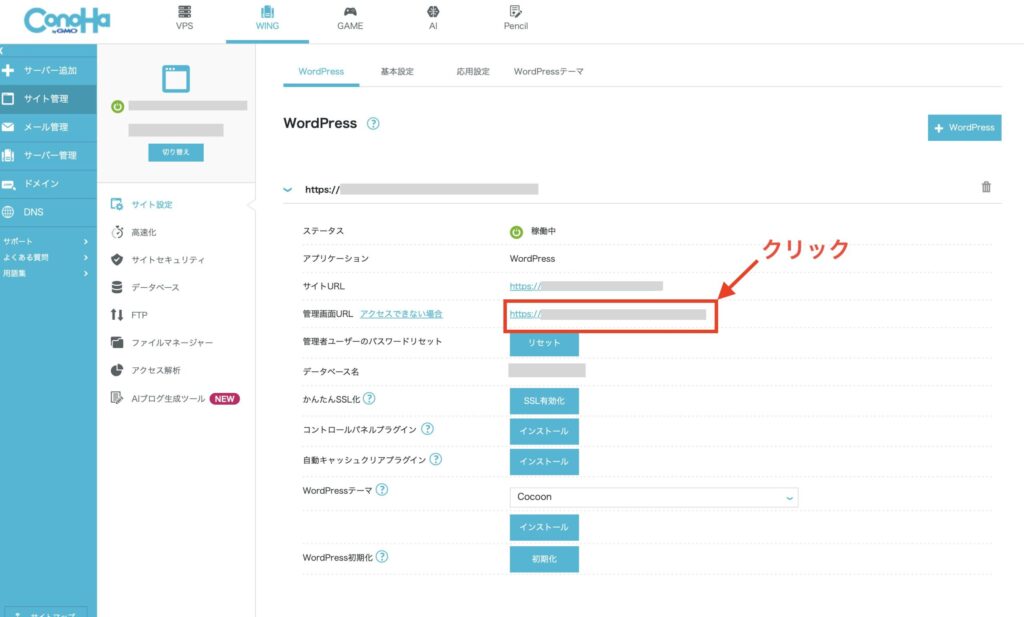Click the アクセス解析 pie chart icon
Image resolution: width=1024 pixels, height=617 pixels.
pyautogui.click(x=117, y=370)
